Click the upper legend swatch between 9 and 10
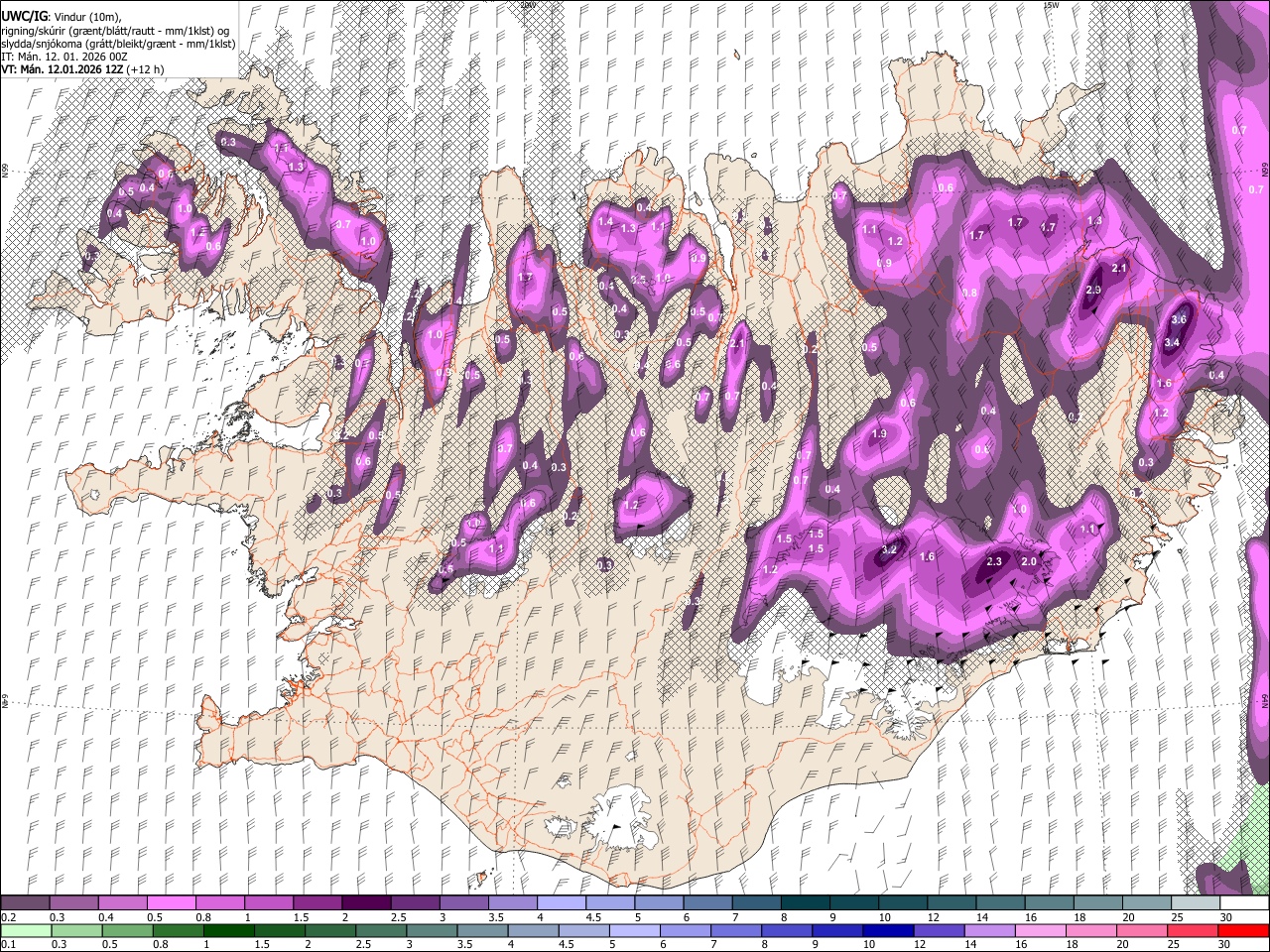Image resolution: width=1270 pixels, height=952 pixels. (x=854, y=903)
